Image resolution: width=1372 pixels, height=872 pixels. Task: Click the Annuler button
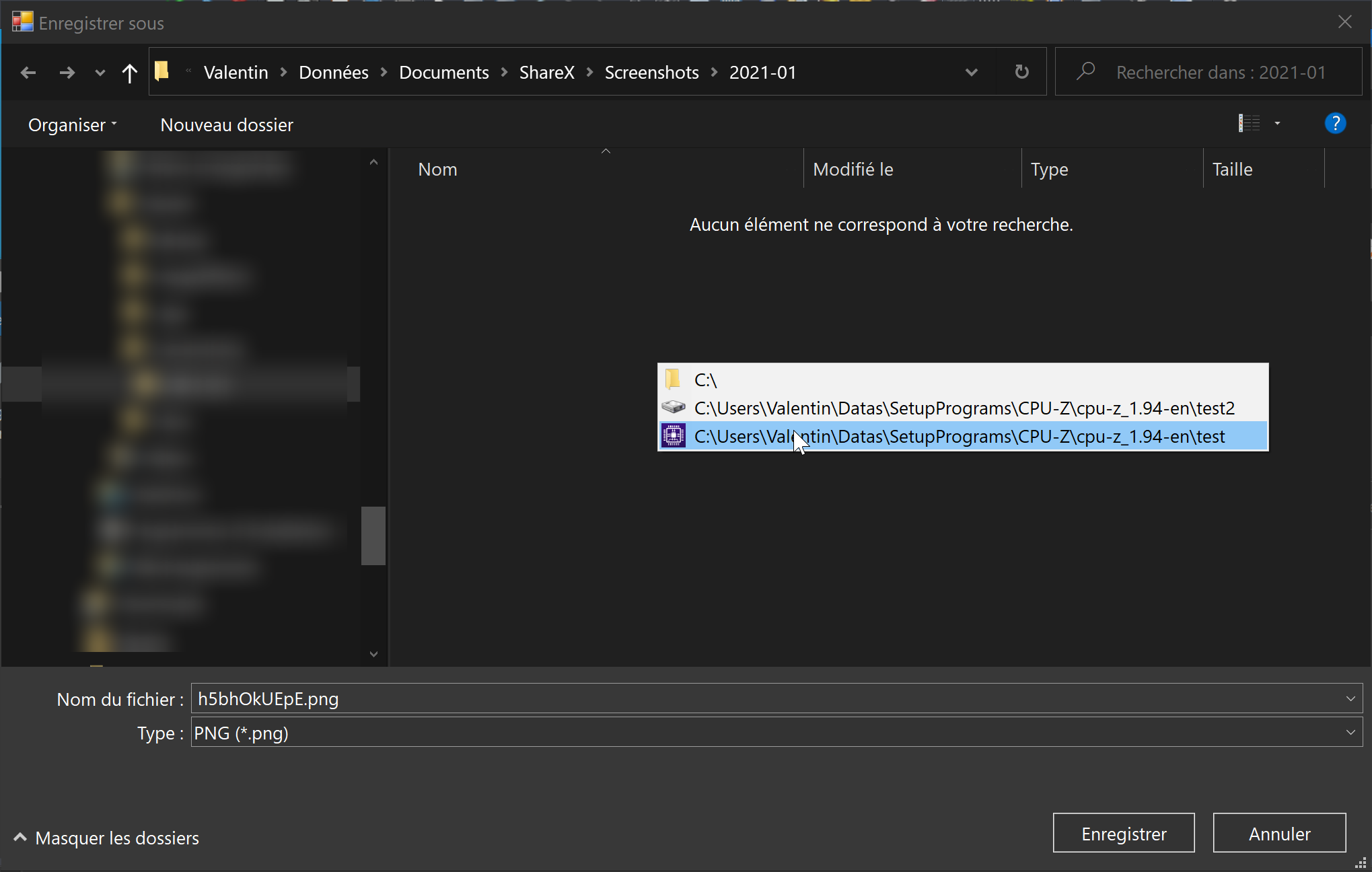[1279, 834]
